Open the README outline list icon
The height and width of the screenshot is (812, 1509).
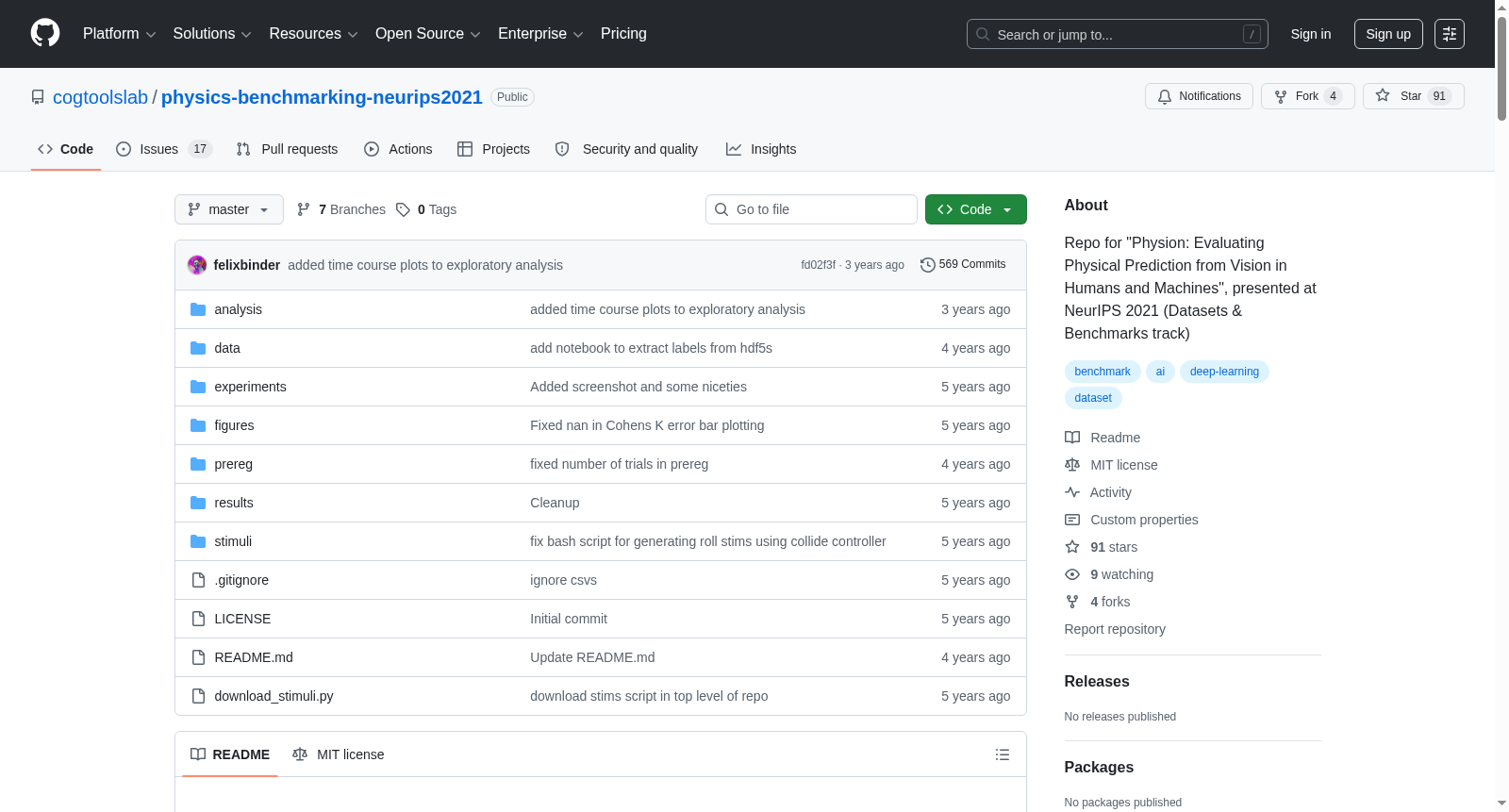(1003, 754)
